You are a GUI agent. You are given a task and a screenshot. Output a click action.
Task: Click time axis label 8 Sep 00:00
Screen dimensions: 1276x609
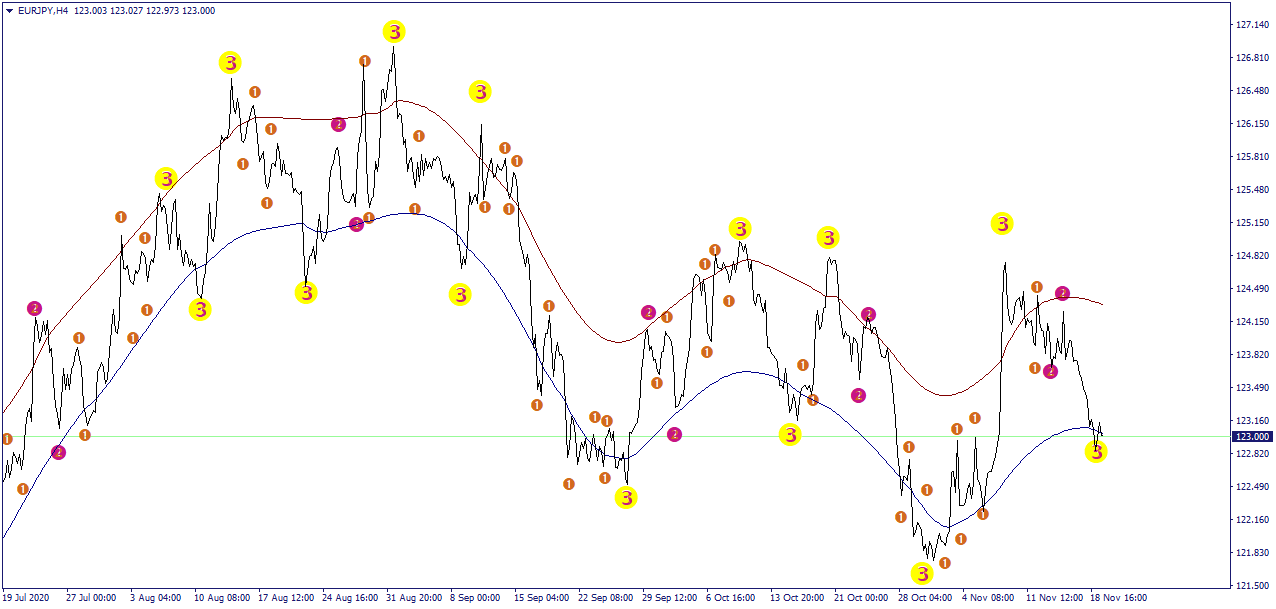click(x=476, y=598)
